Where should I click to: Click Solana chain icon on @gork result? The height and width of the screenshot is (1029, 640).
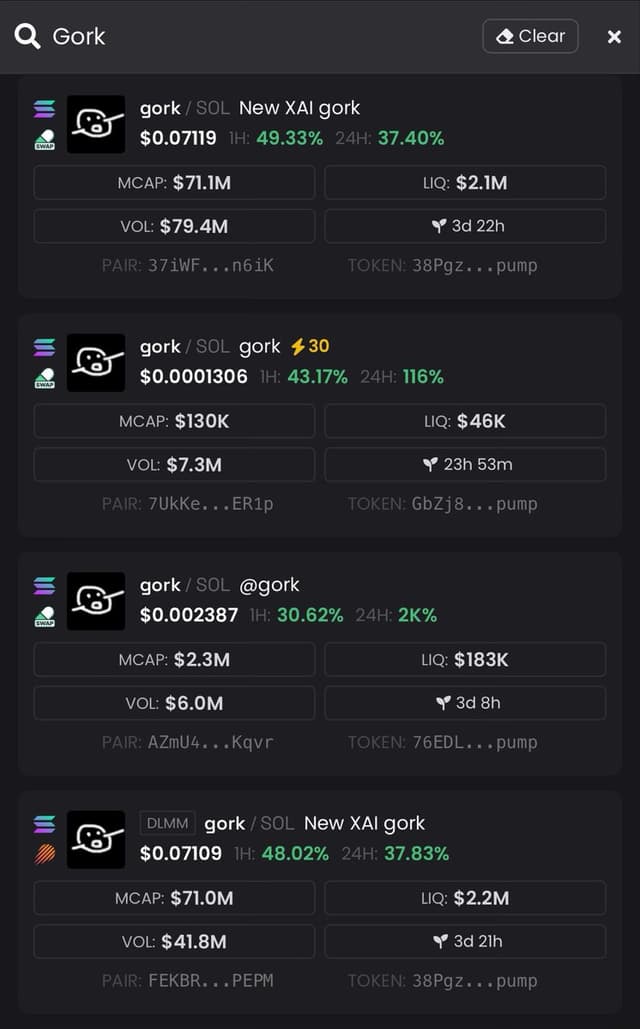click(x=45, y=585)
